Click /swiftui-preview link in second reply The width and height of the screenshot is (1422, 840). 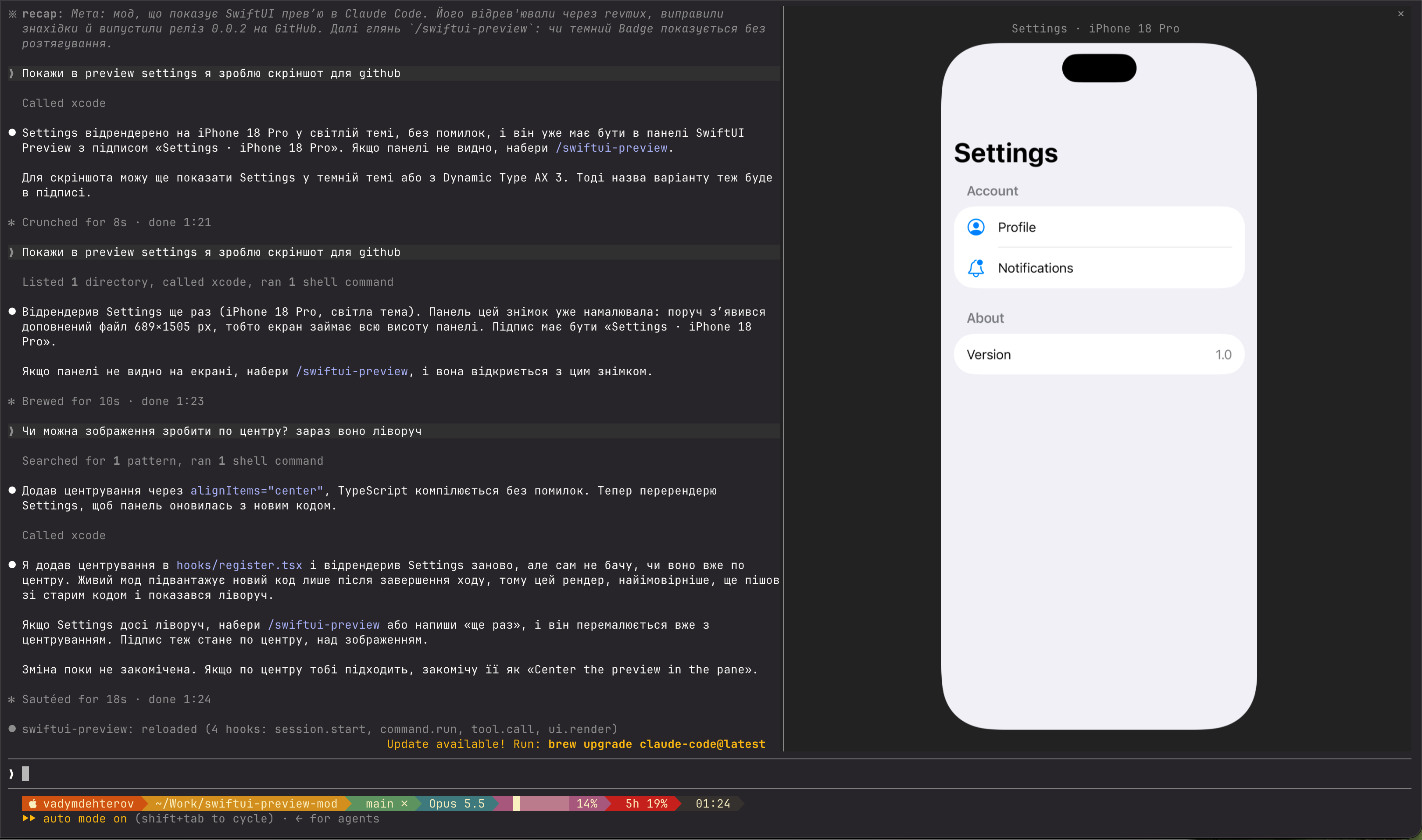[x=352, y=371]
